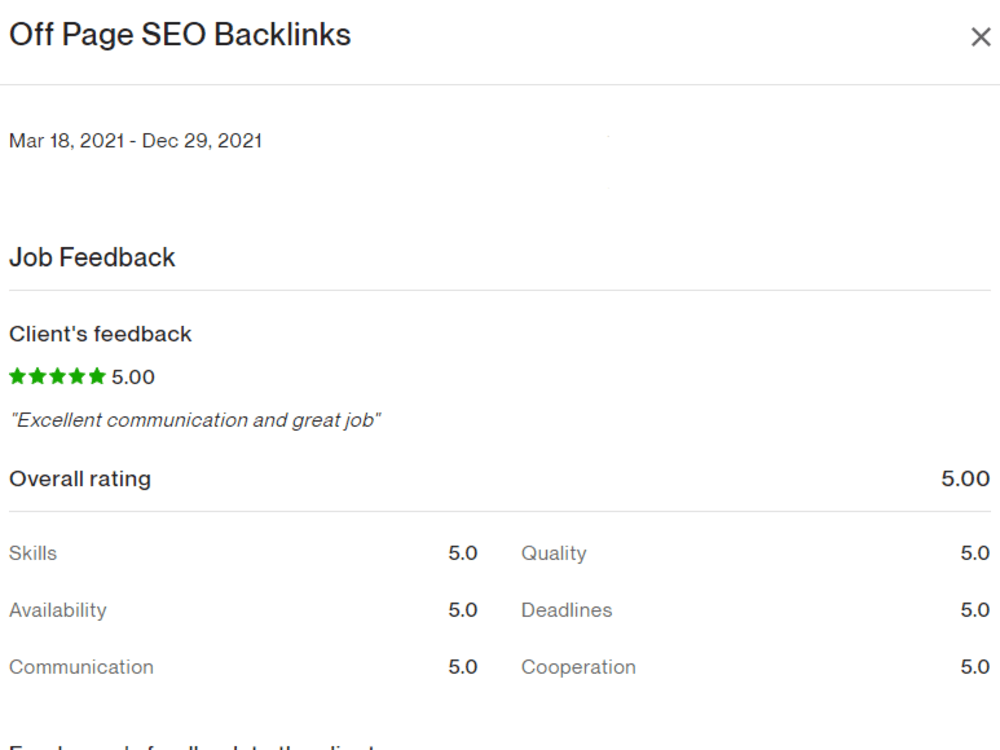Click the Mar 18, 2021 - Dec 29, 2021 date range
This screenshot has width=1000, height=750.
135,141
